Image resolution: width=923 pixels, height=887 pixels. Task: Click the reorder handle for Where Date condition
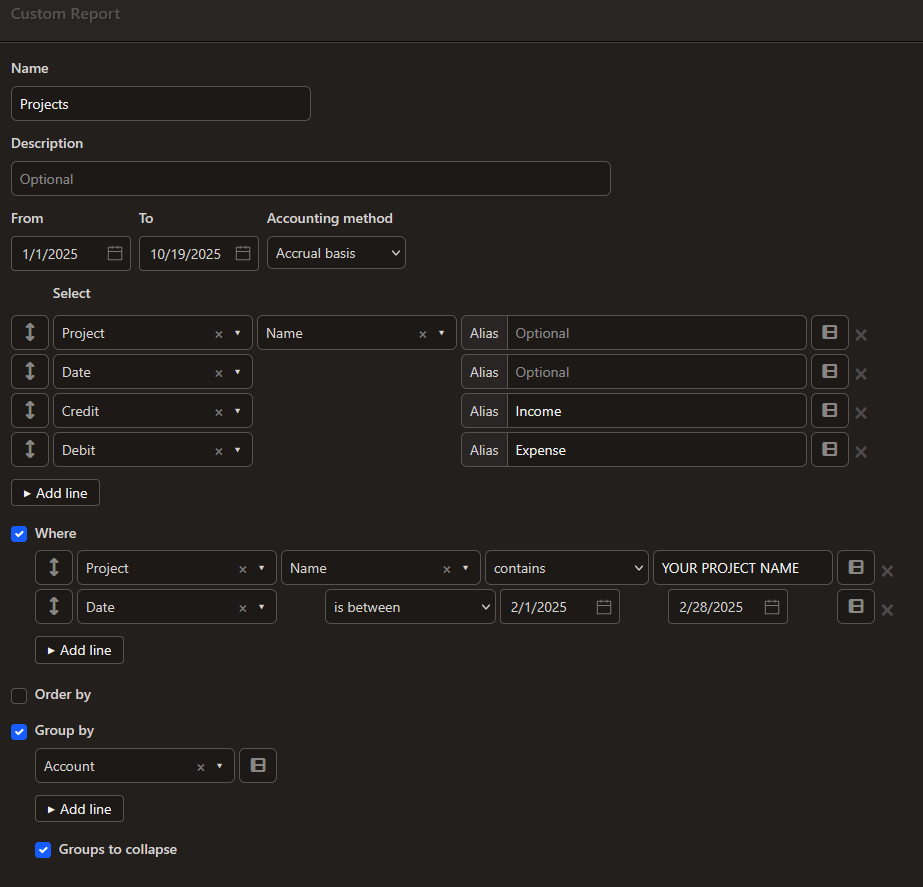54,606
